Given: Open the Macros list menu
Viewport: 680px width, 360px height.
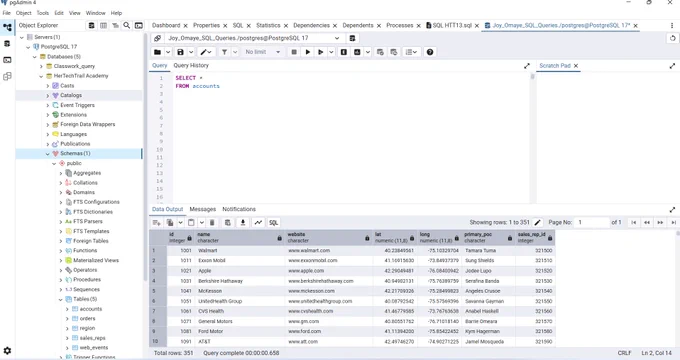Looking at the screenshot, I should pos(411,52).
